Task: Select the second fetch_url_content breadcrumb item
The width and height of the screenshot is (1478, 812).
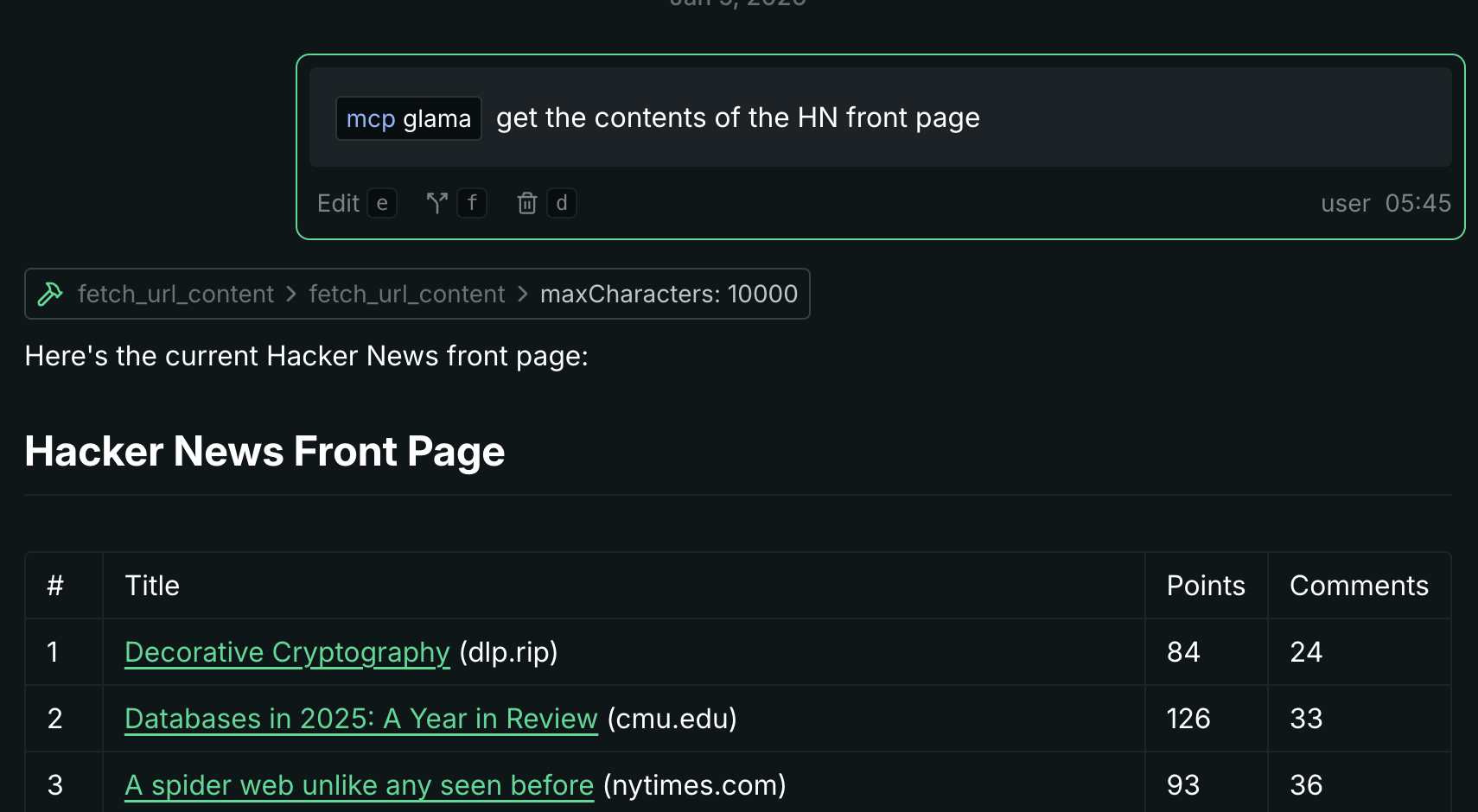Action: (407, 295)
